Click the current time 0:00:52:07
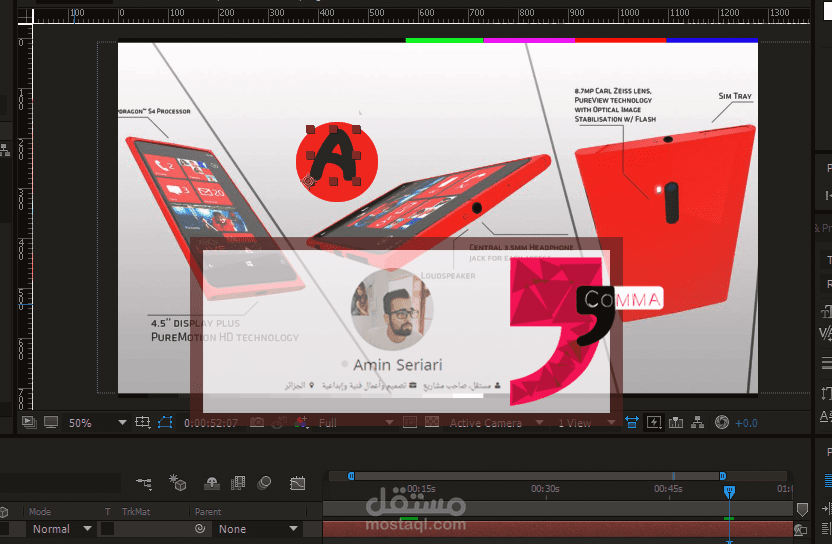Image resolution: width=832 pixels, height=544 pixels. 211,423
